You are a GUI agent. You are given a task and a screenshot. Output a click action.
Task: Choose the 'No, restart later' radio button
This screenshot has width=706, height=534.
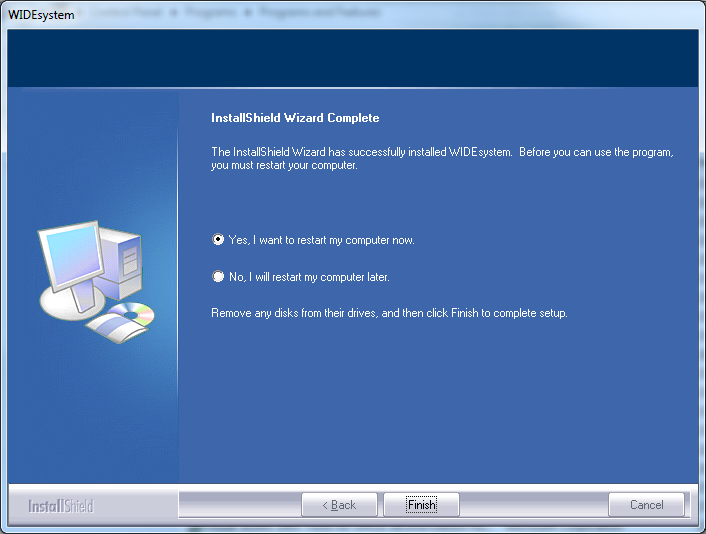(x=218, y=277)
